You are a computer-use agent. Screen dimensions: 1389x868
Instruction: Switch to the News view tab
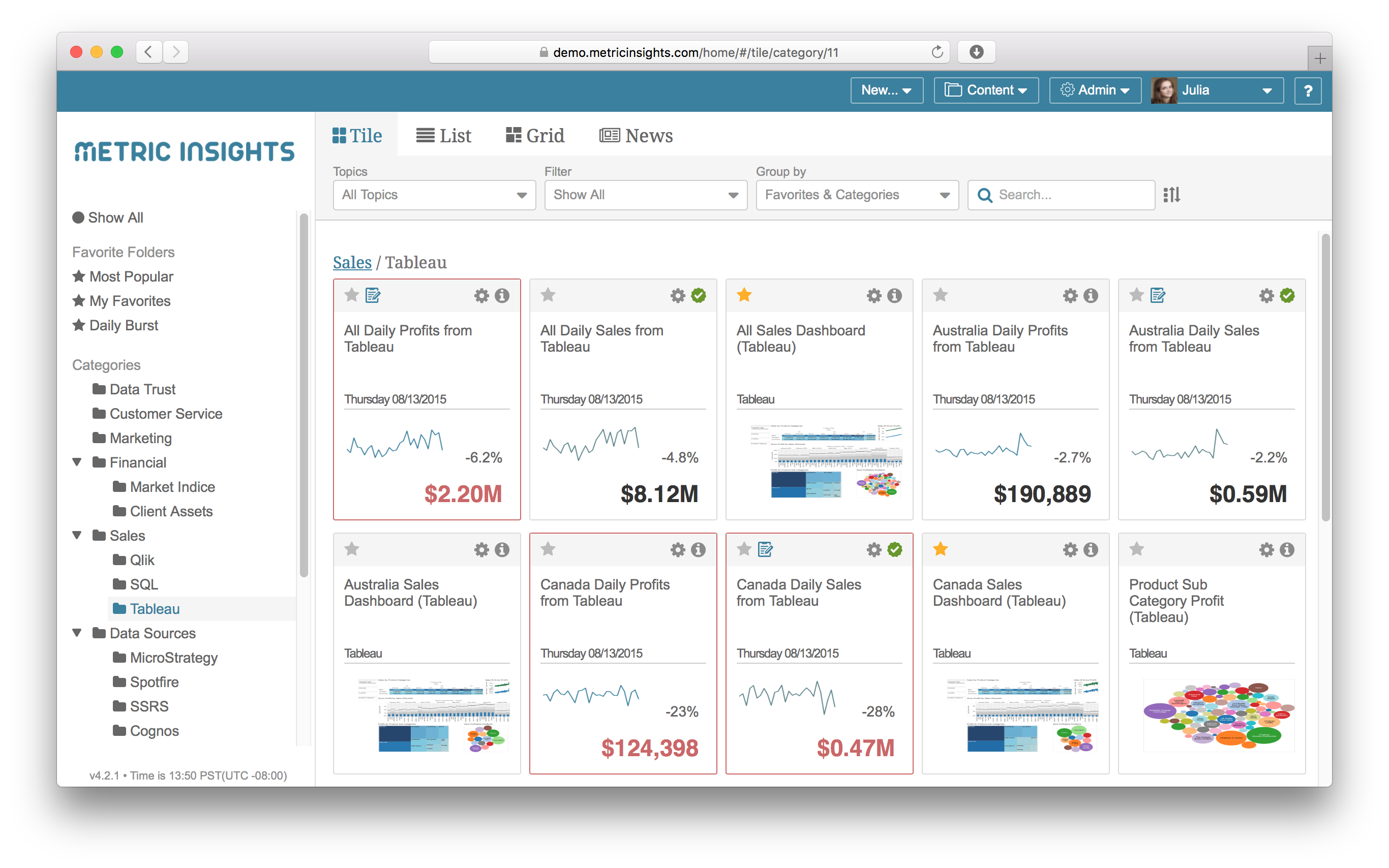click(x=636, y=136)
